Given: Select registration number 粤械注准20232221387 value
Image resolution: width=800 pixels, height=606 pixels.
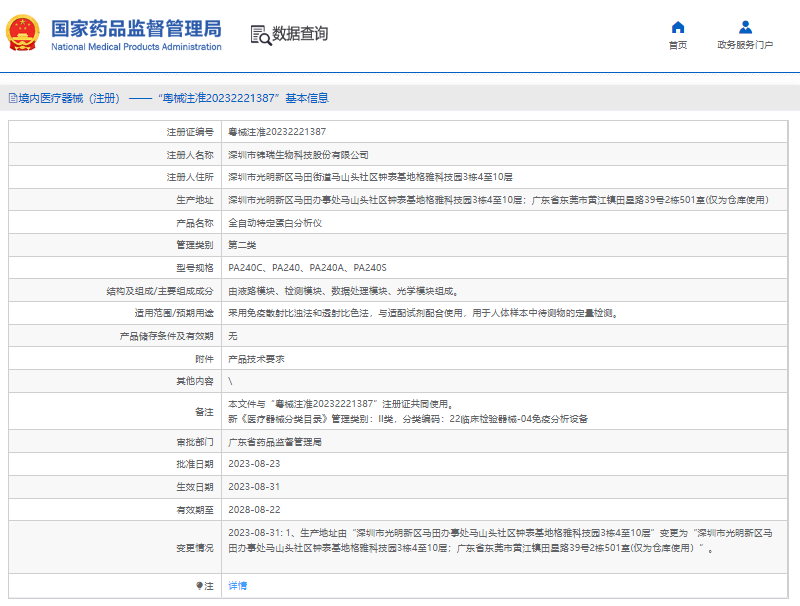Looking at the screenshot, I should point(277,132).
